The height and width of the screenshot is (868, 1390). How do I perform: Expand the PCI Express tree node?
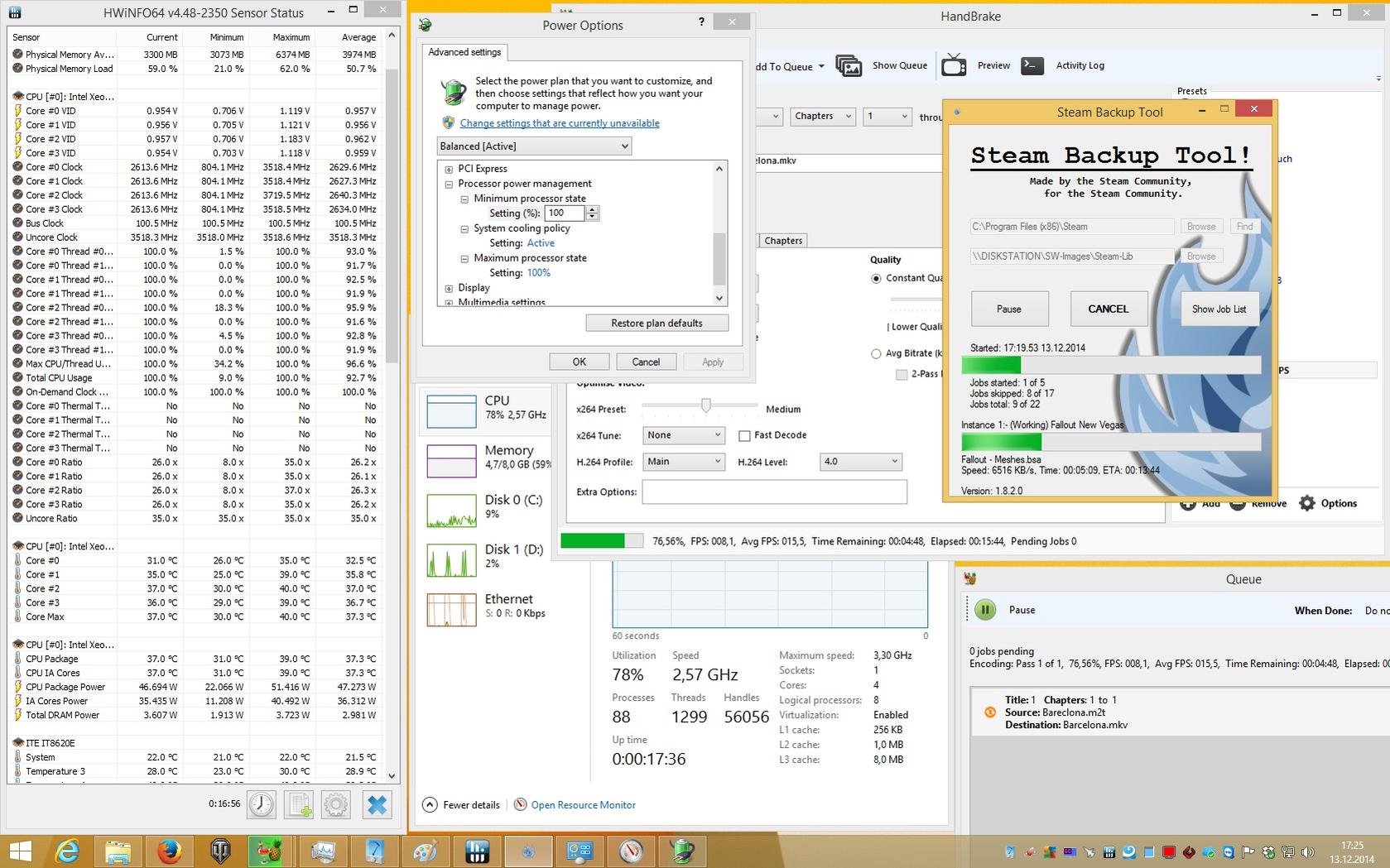point(449,169)
